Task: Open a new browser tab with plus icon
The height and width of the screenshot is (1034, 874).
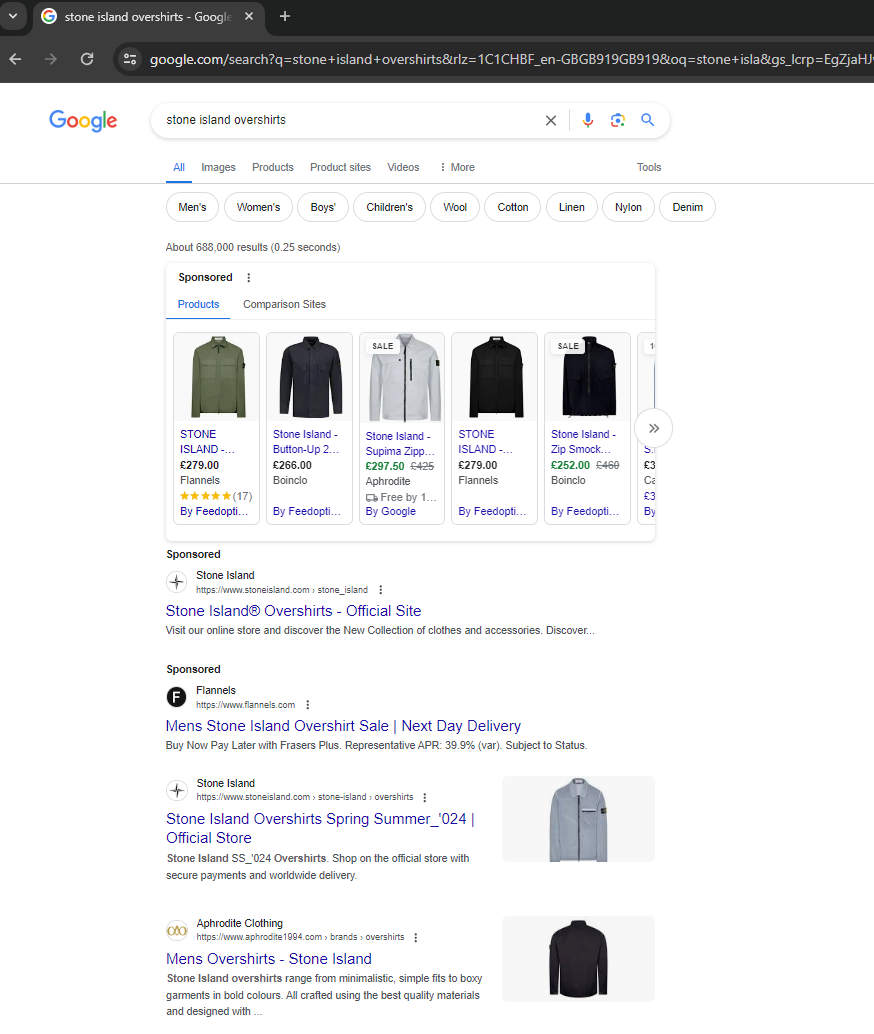Action: (x=285, y=16)
